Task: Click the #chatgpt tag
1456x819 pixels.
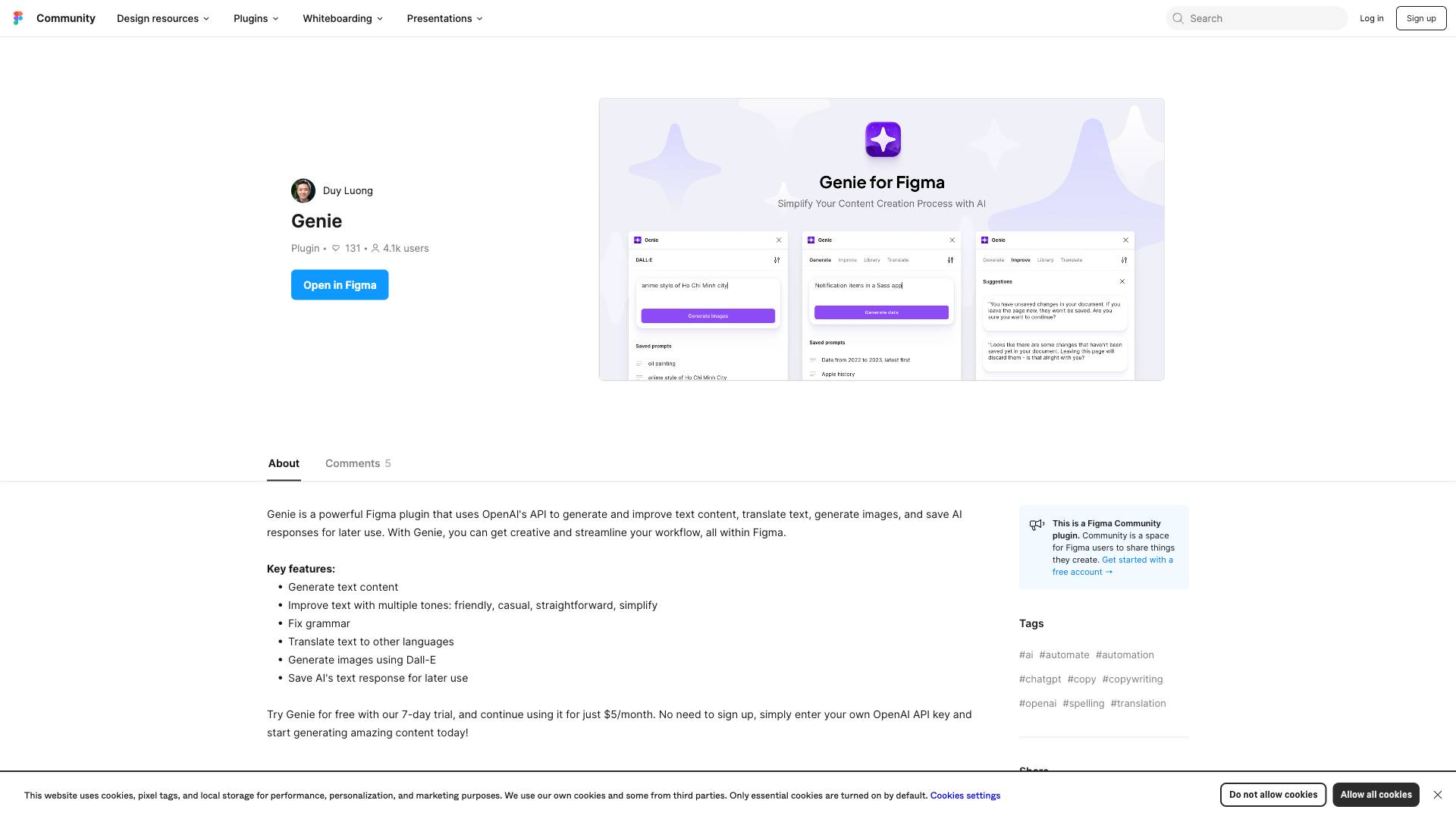Action: tap(1040, 679)
